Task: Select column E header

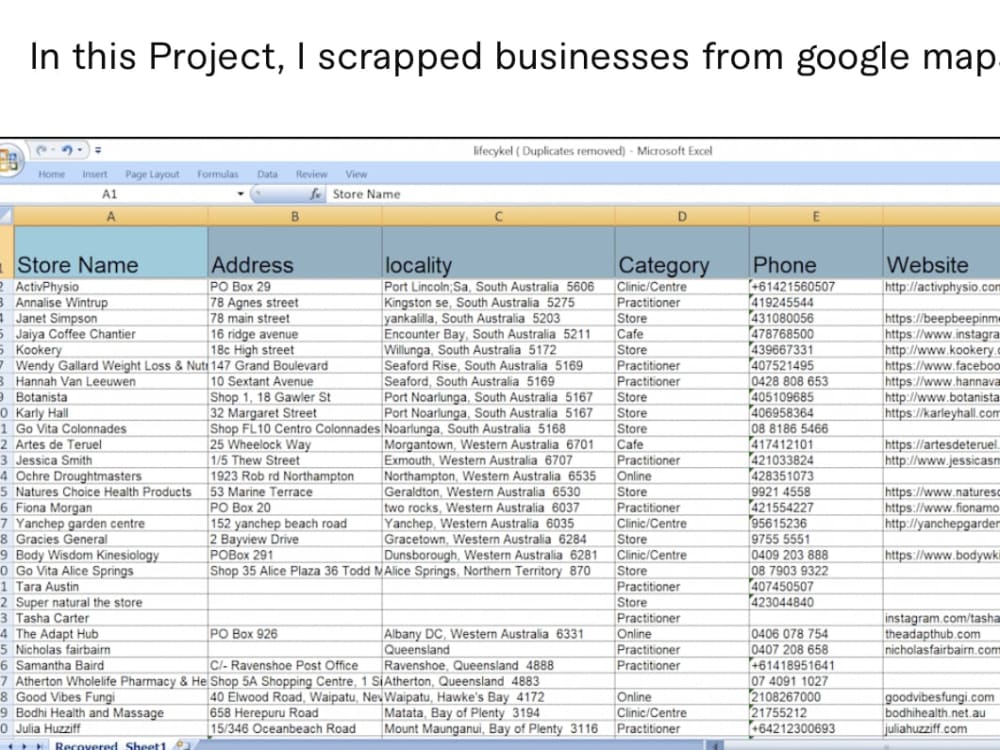Action: point(816,217)
